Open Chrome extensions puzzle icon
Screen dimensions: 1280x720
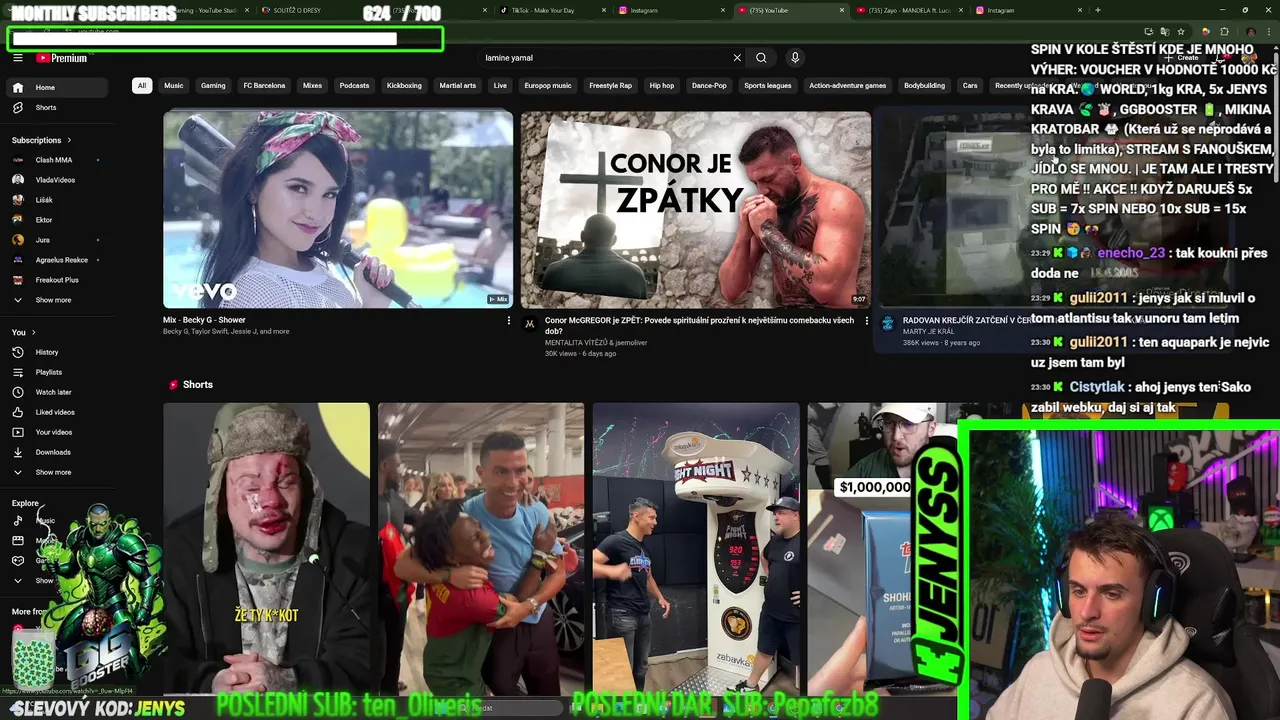1224,31
